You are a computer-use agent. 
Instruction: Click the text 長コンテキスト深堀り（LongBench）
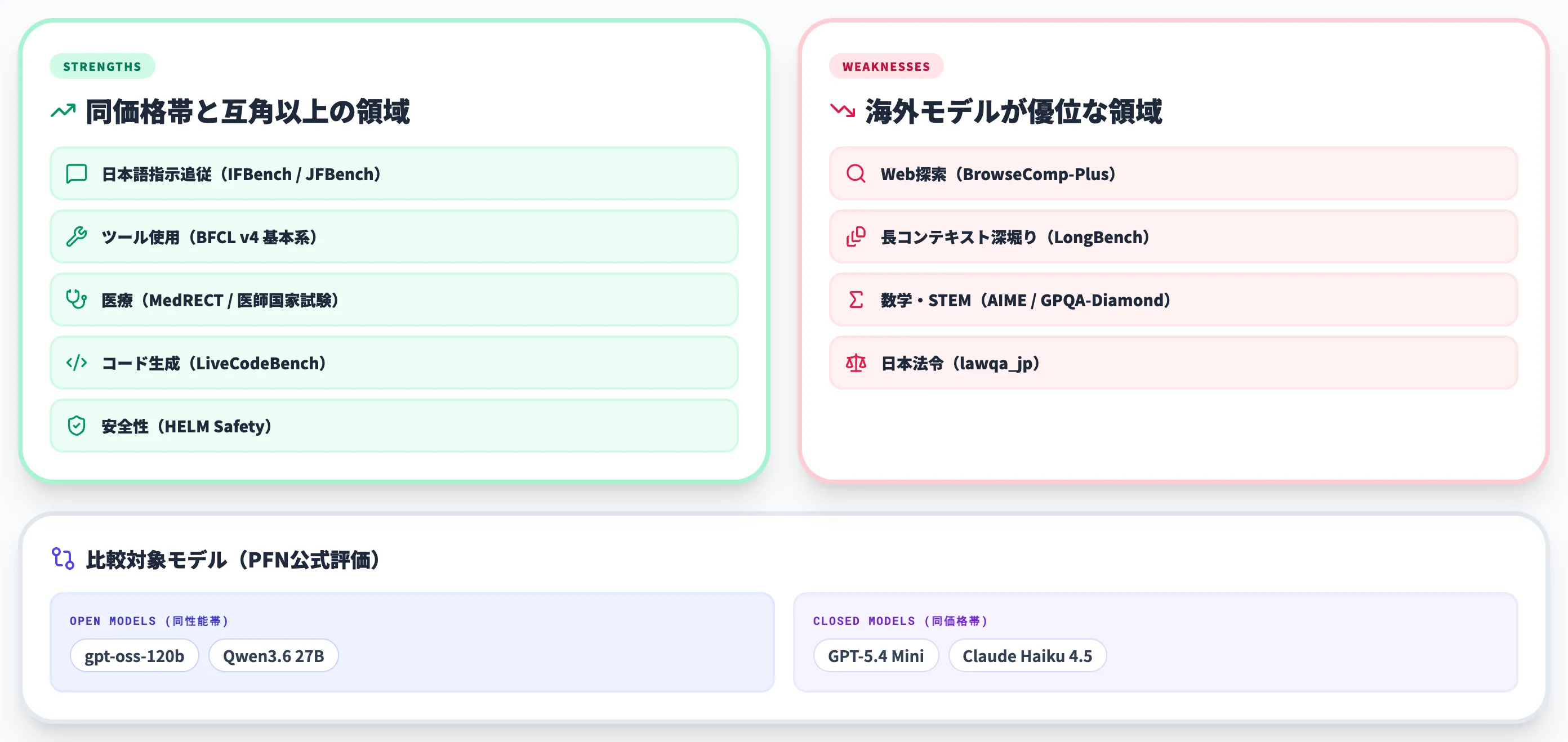coord(1015,237)
